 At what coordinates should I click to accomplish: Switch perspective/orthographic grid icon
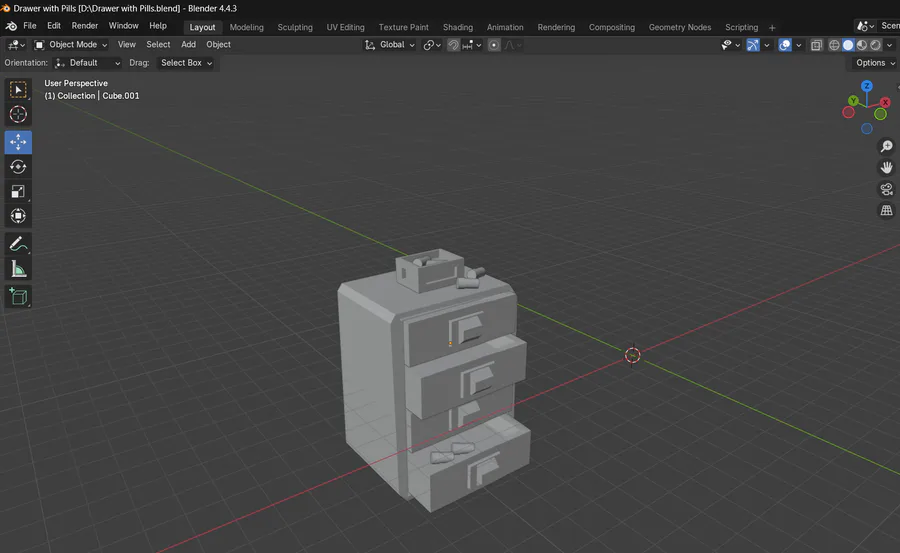coord(886,210)
